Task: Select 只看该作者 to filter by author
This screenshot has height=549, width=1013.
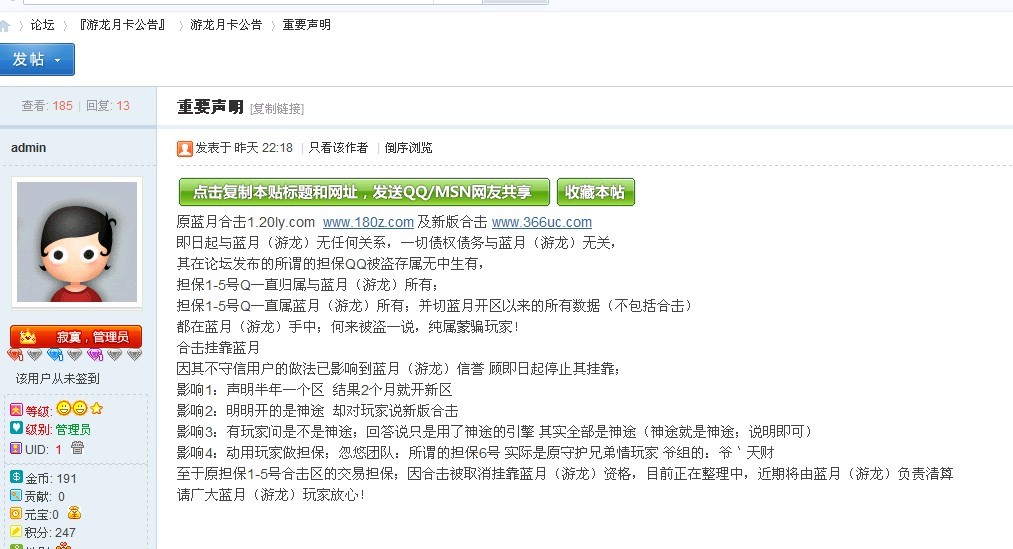Action: point(338,148)
